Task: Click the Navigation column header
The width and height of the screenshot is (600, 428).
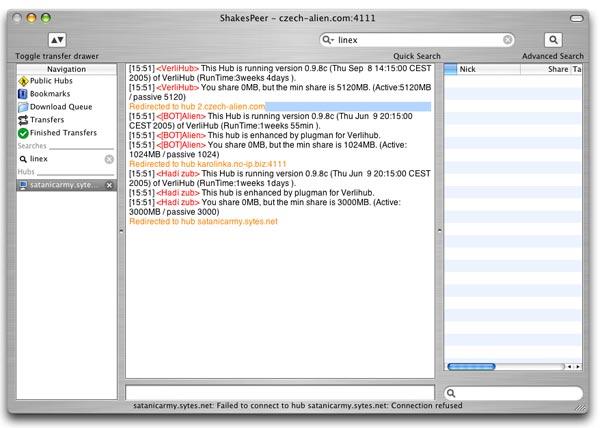Action: [x=66, y=69]
